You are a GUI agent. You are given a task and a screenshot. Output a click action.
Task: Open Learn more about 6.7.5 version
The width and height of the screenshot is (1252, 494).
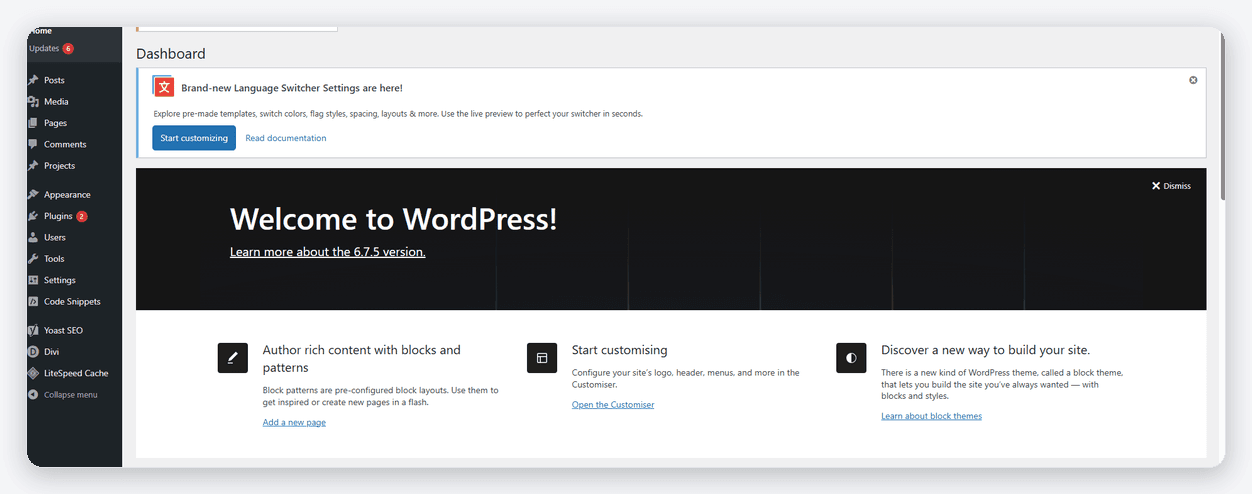(x=328, y=252)
